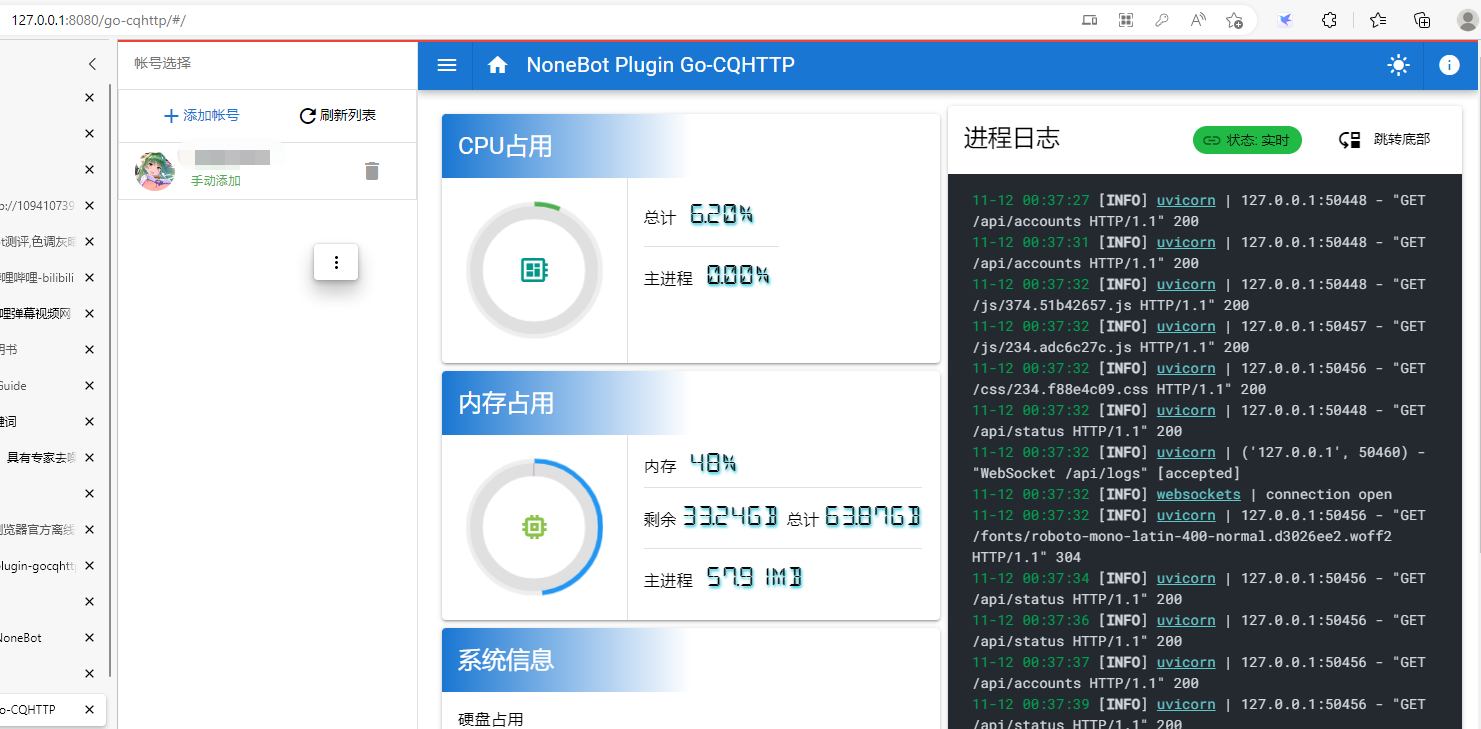Close the 具有专家去 tab
Screen dimensions: 1481x729
pyautogui.click(x=89, y=458)
